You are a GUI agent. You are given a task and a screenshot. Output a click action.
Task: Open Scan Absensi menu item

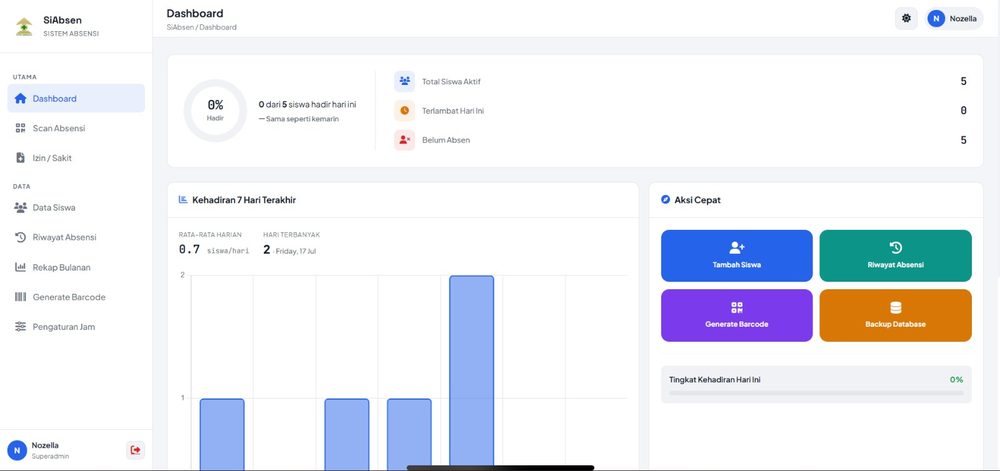(76, 128)
